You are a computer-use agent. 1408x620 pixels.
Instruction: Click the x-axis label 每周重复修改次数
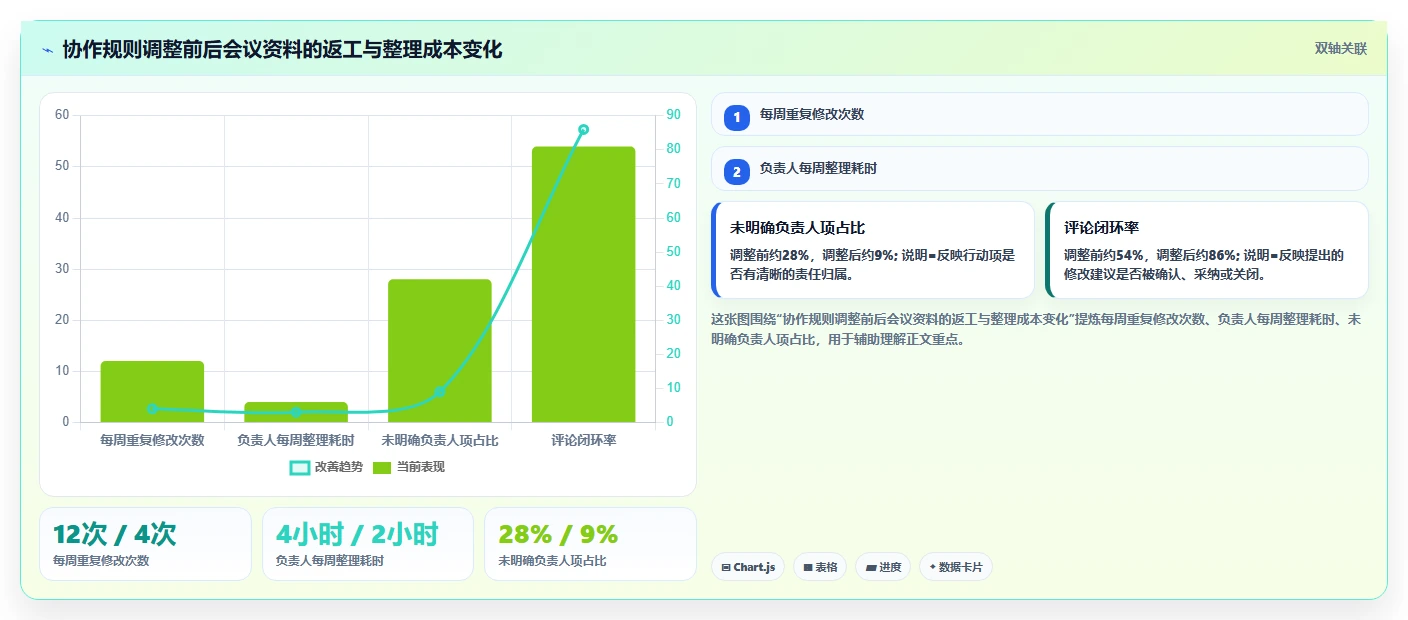(x=152, y=440)
